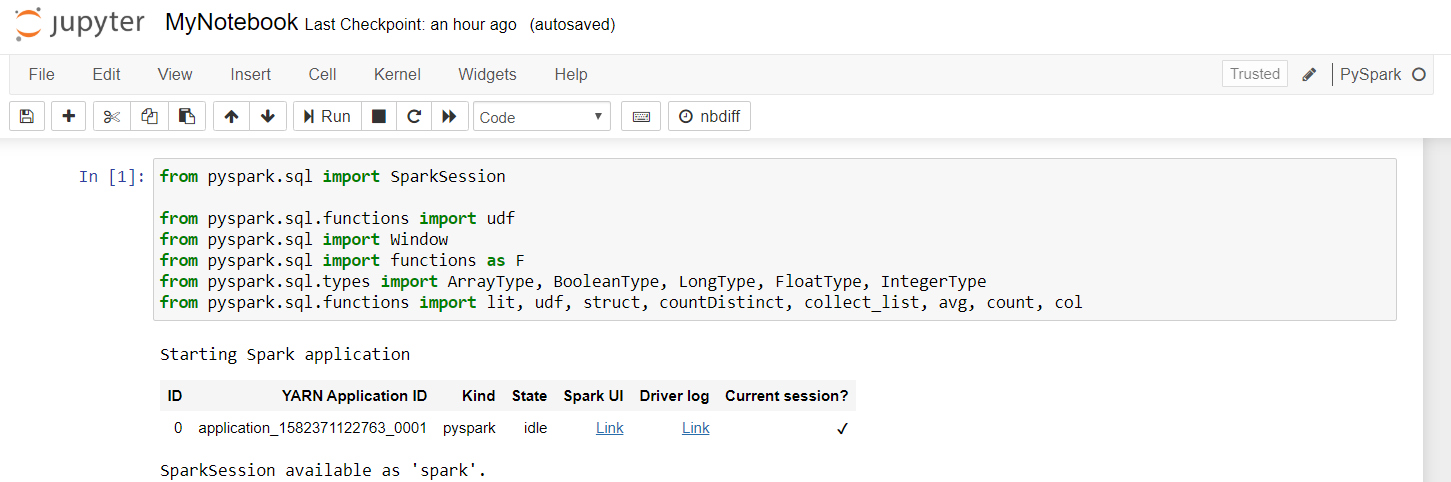1451x482 pixels.
Task: Open the Cell menu
Action: [x=322, y=74]
